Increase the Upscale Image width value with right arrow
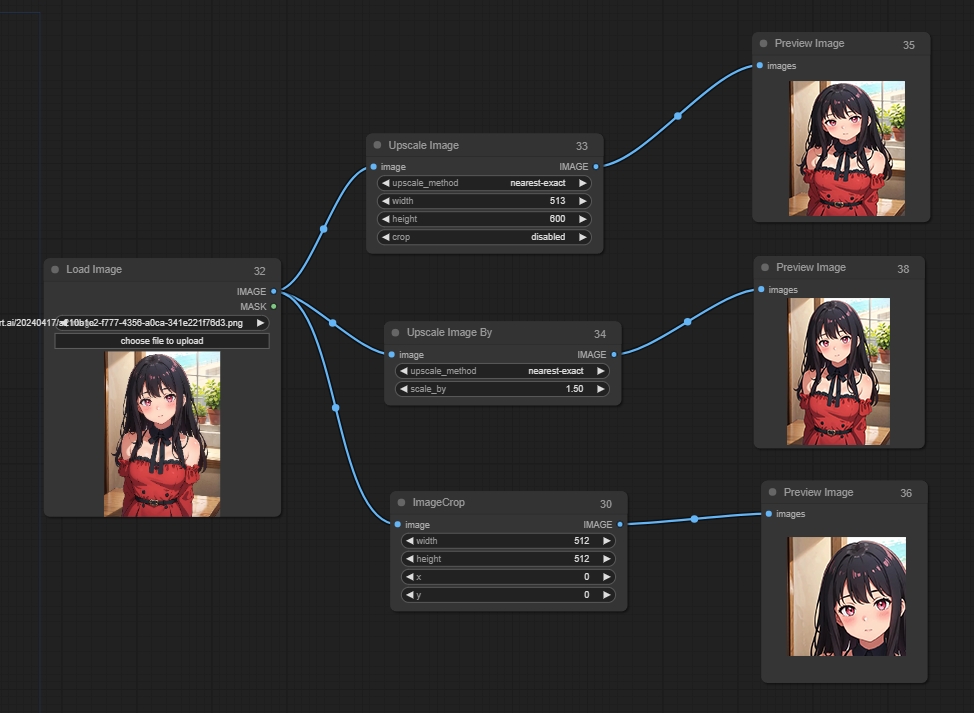The height and width of the screenshot is (713, 974). pyautogui.click(x=584, y=201)
